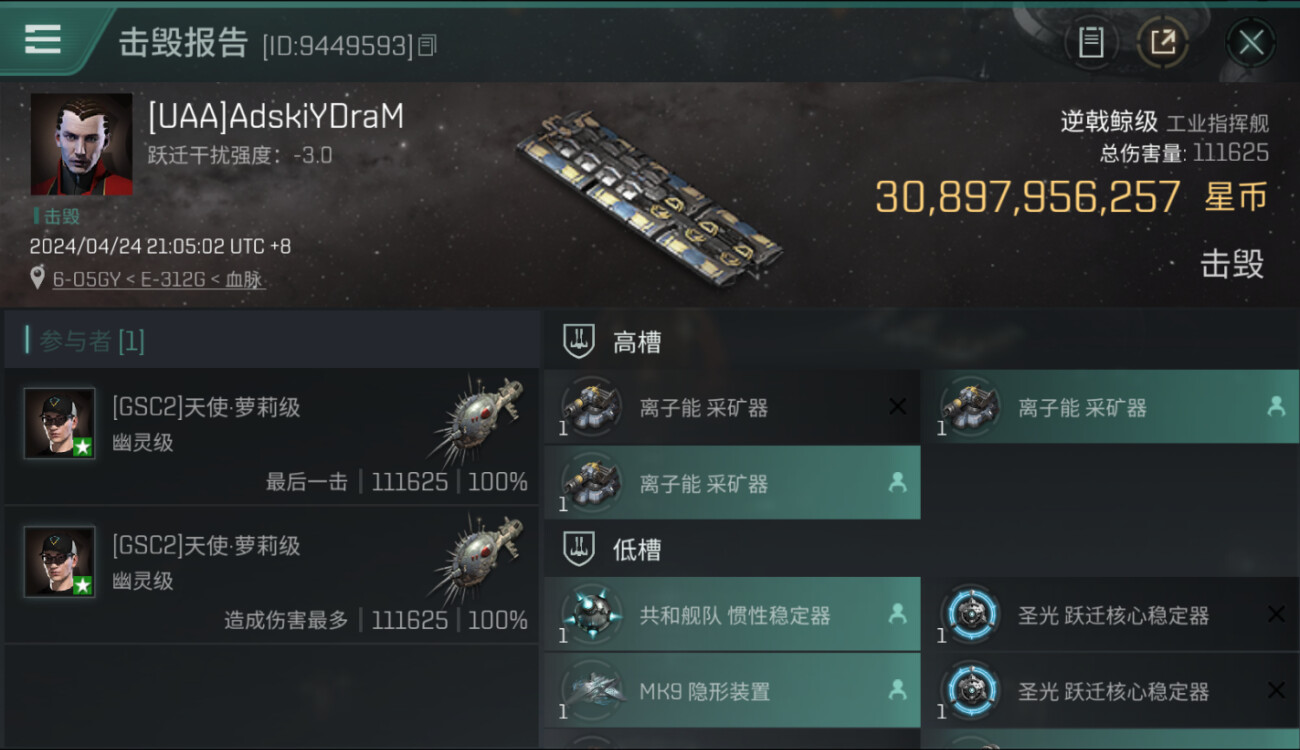Viewport: 1300px width, 750px height.
Task: Click the 击毁报告 title tab
Action: point(183,43)
